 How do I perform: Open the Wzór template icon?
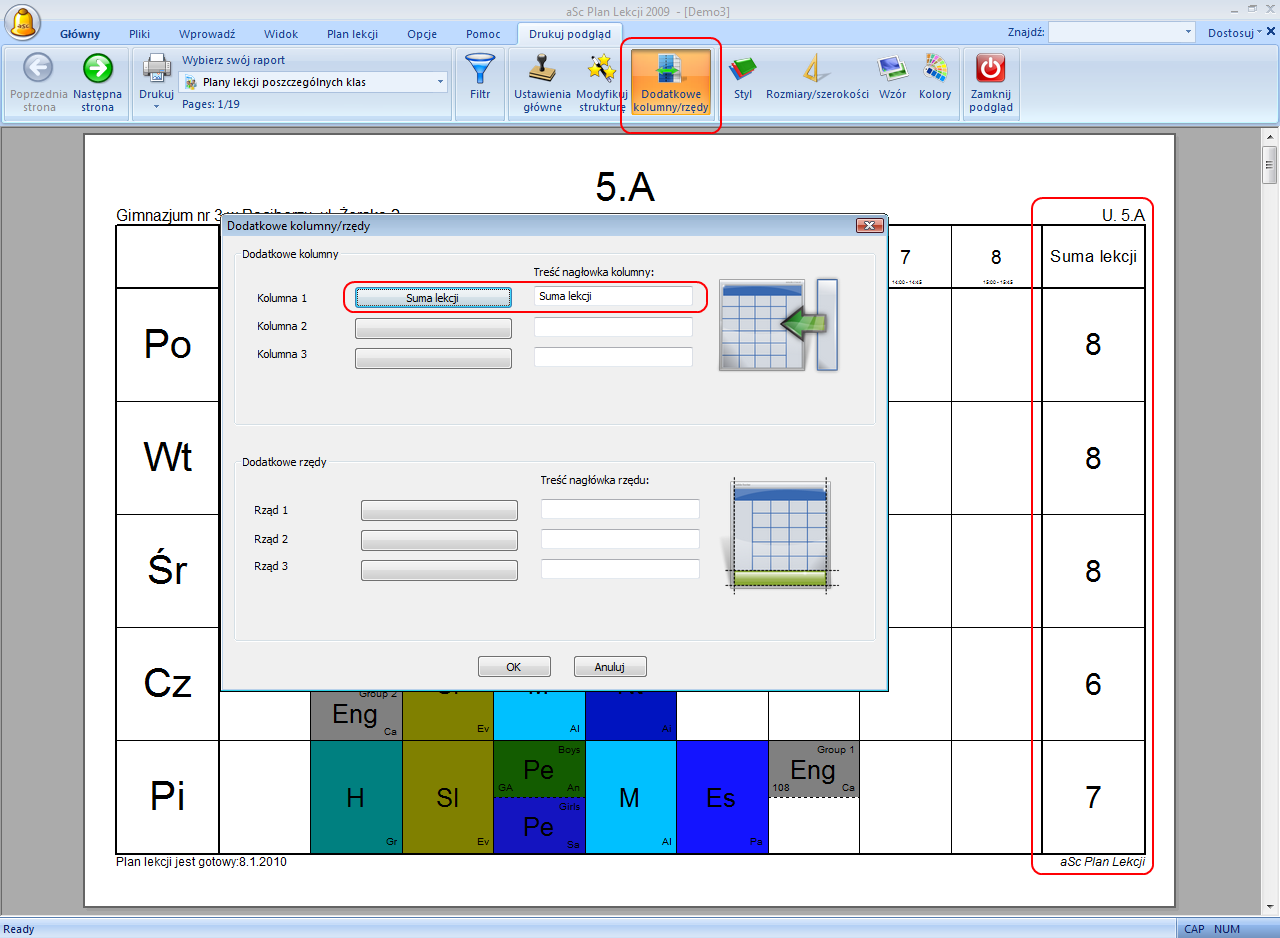coord(893,79)
